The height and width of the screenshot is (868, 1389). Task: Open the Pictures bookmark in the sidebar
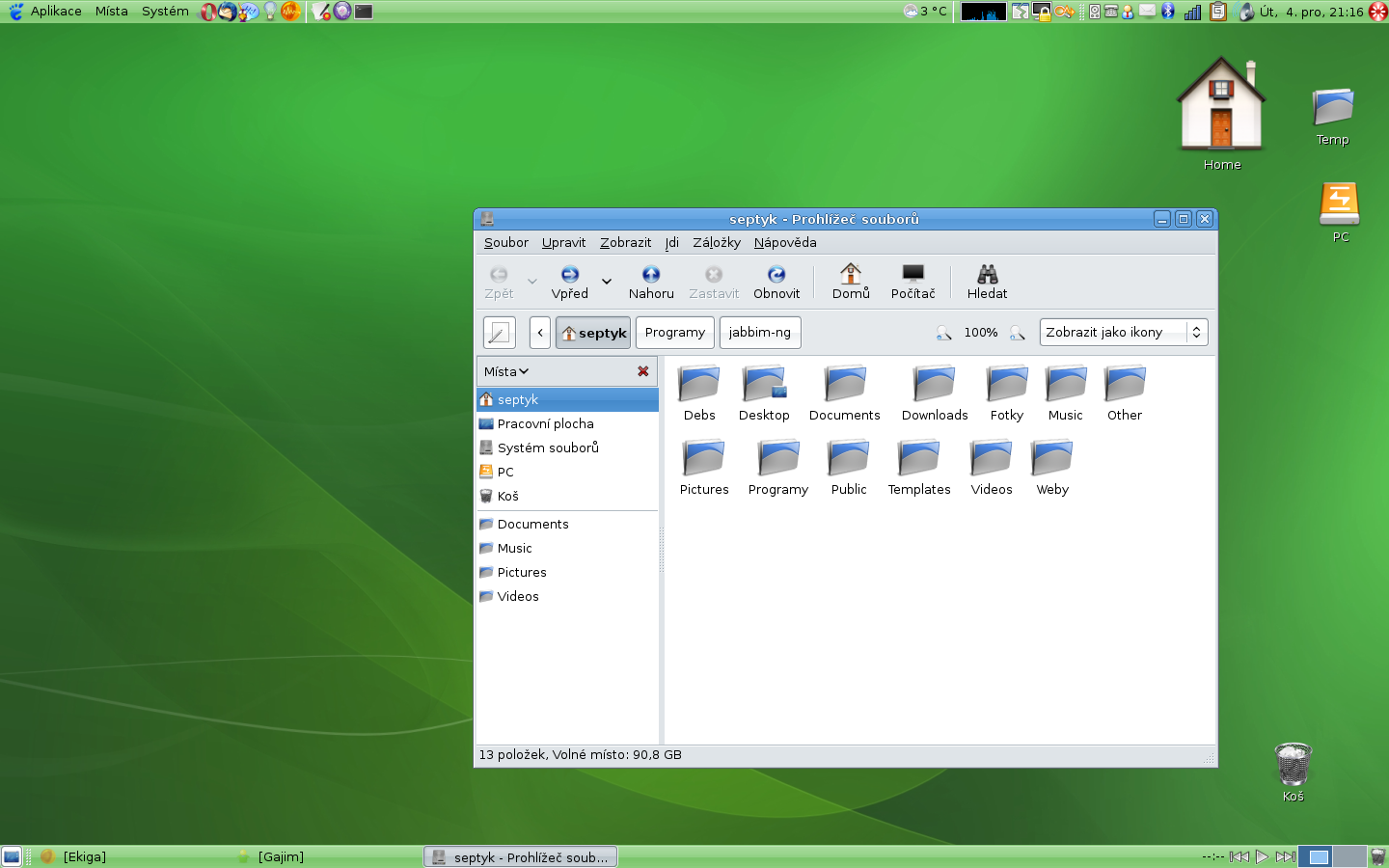[567, 572]
